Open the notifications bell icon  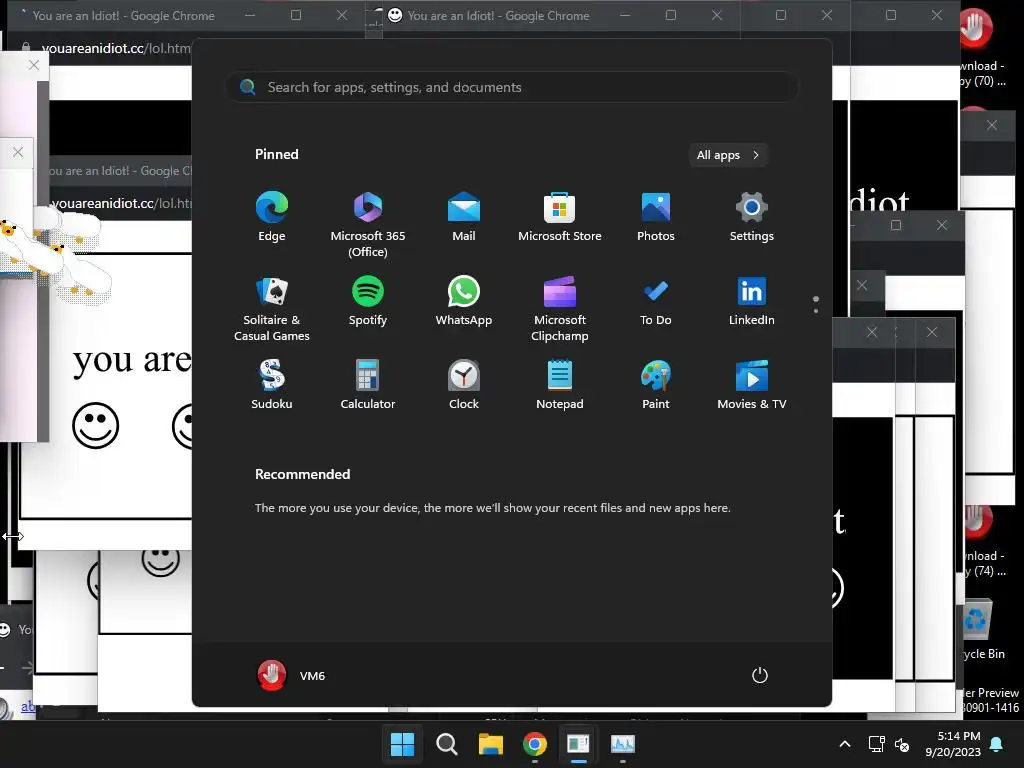997,744
